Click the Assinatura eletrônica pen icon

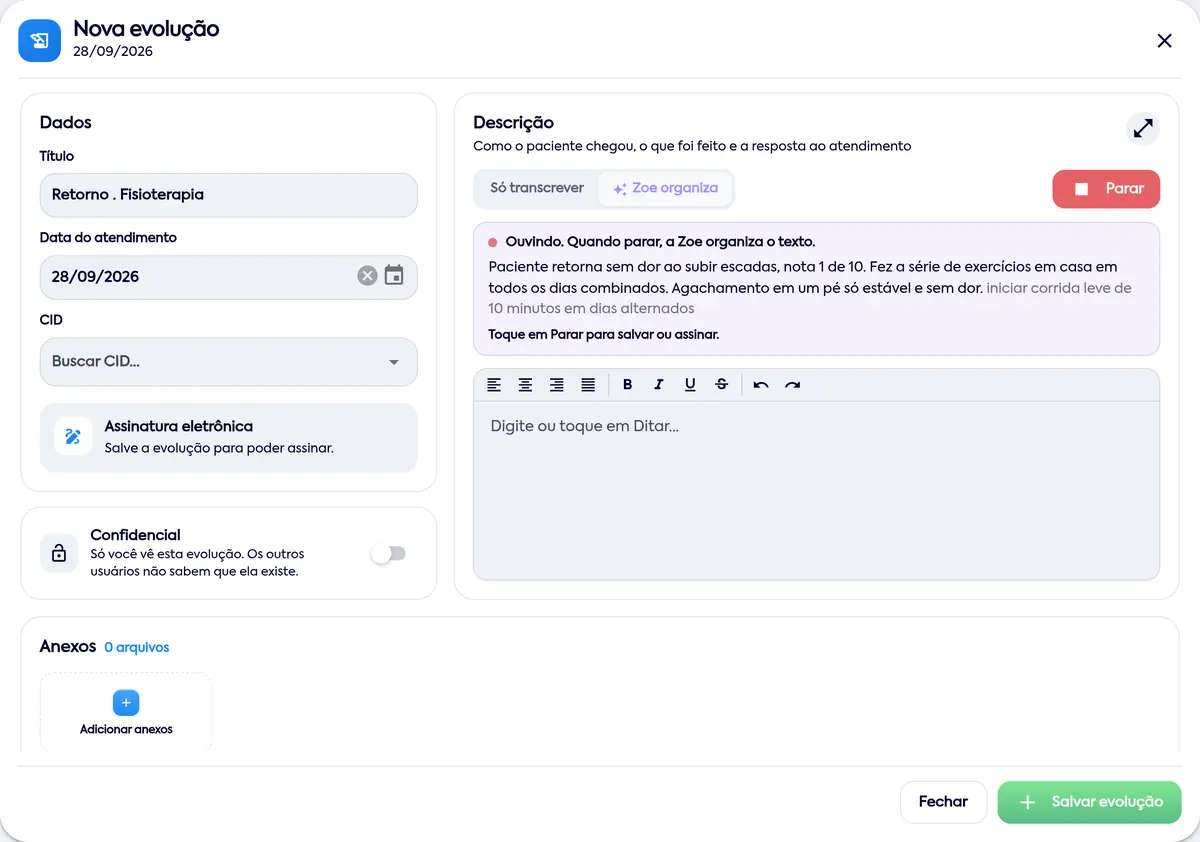pos(73,437)
